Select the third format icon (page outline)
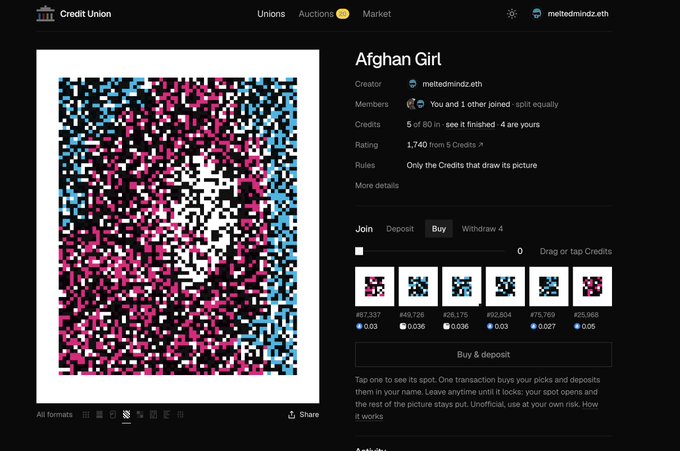 [x=113, y=415]
